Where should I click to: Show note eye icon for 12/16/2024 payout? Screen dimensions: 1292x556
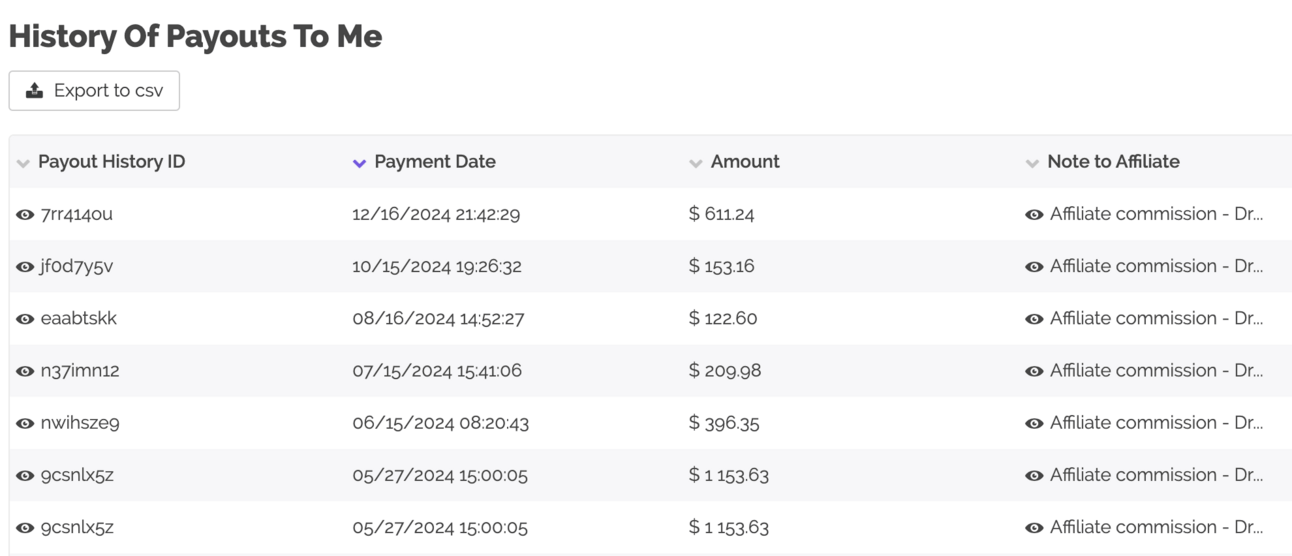coord(1034,215)
